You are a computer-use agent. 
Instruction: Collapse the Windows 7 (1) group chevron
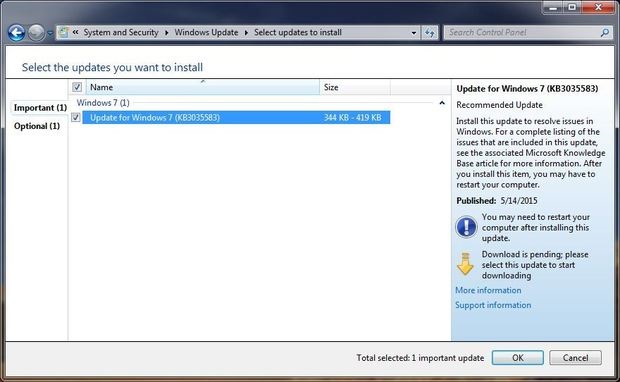[442, 103]
